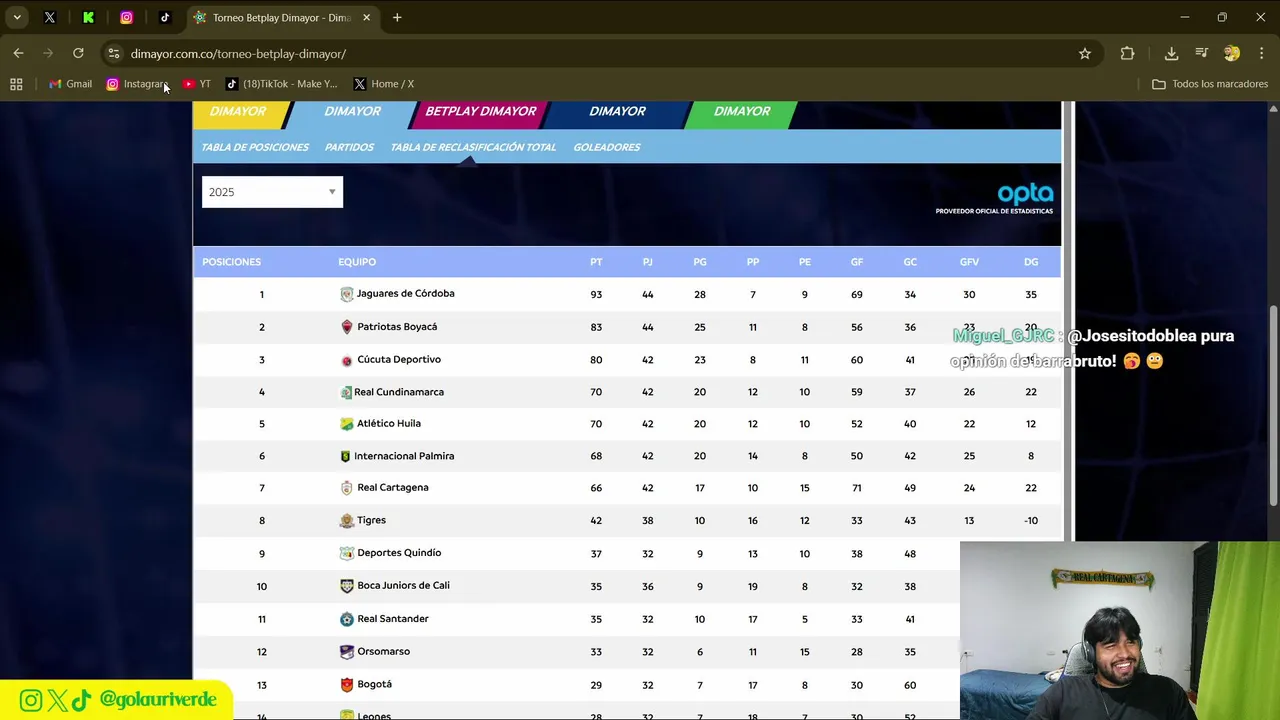Click the Cúcuta Deportivo crest icon

[x=347, y=360]
